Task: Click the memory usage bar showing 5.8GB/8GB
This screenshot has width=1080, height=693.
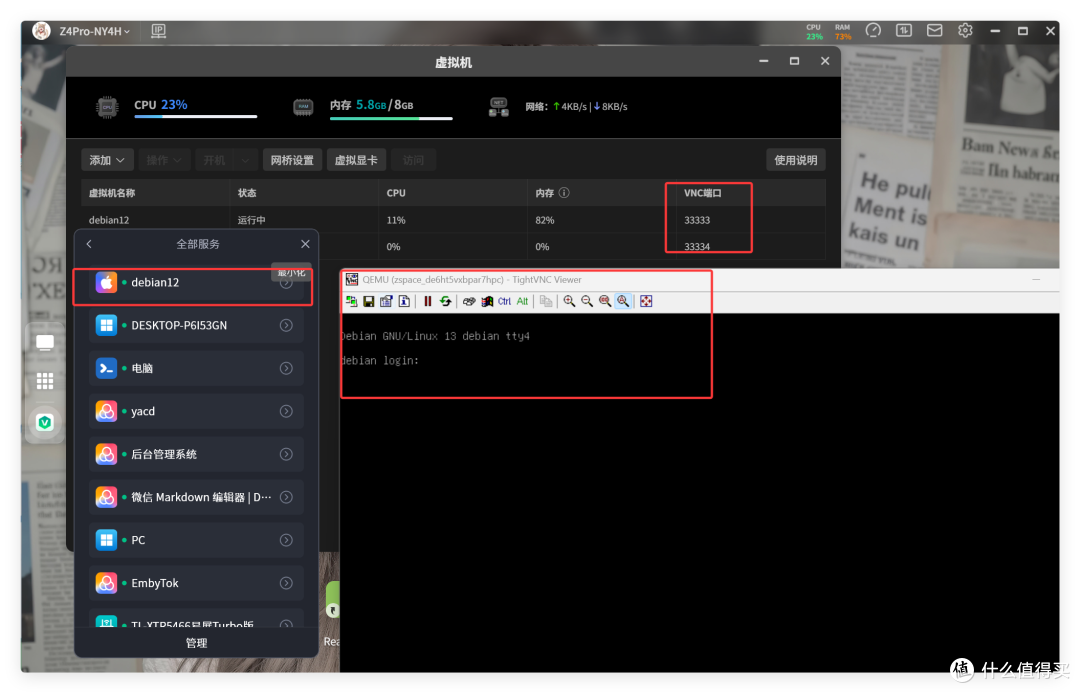Action: (x=391, y=118)
